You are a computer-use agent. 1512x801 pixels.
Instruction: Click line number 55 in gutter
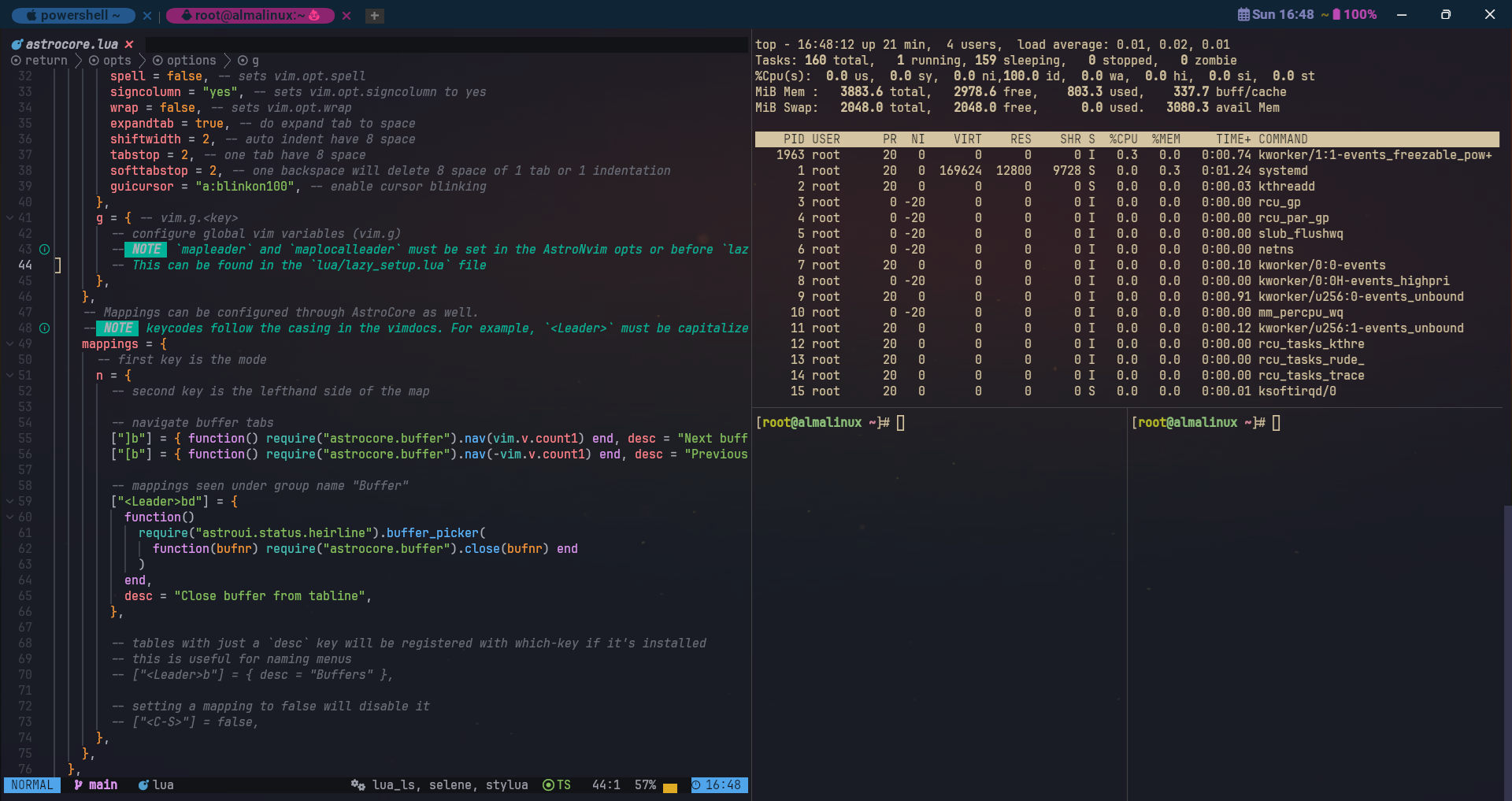pyautogui.click(x=25, y=438)
